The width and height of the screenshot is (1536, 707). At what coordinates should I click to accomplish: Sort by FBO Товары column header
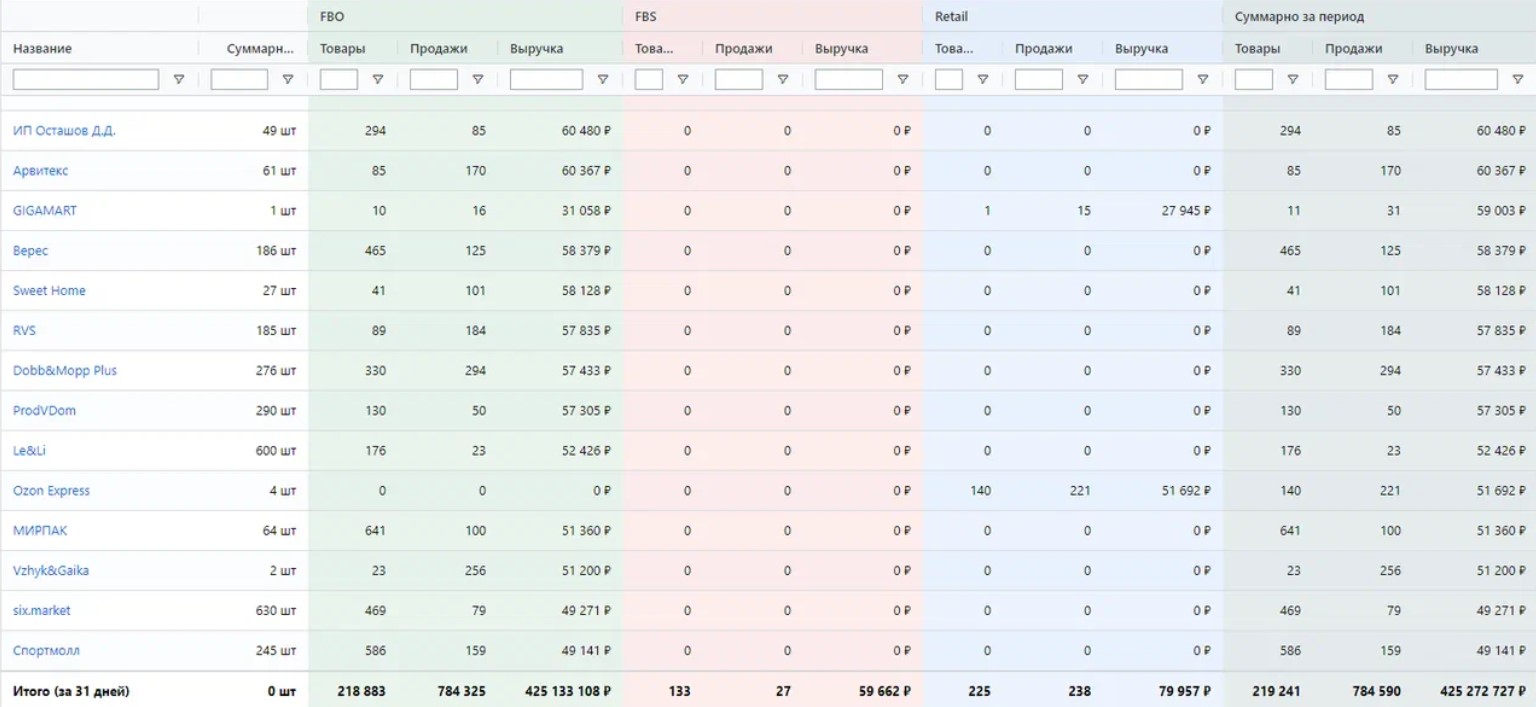point(343,49)
